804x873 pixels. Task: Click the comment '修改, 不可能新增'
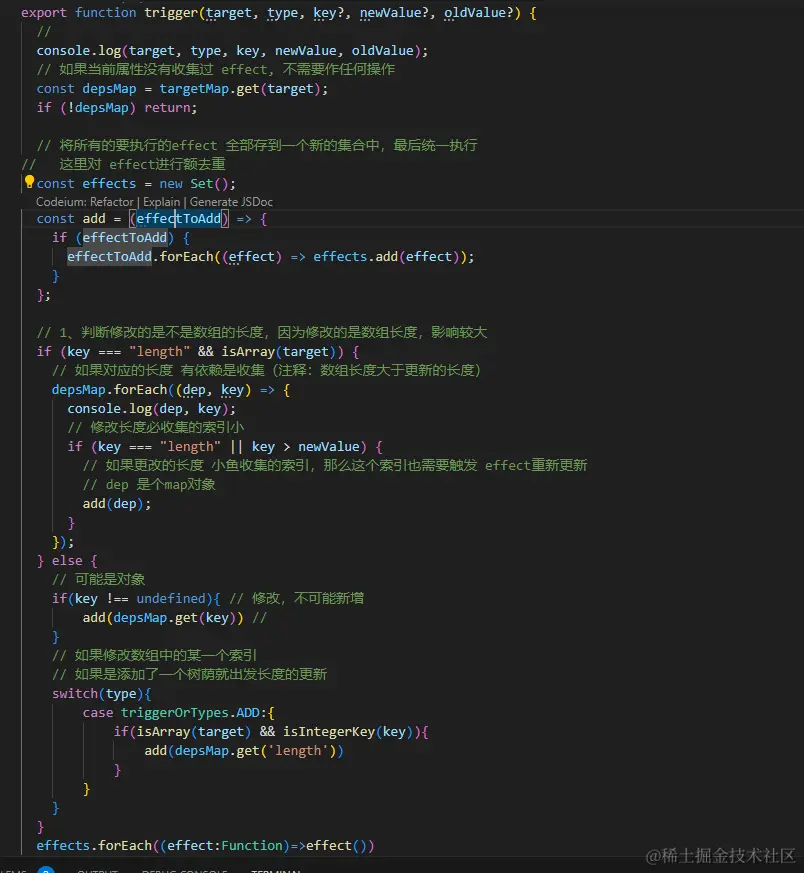click(x=297, y=599)
